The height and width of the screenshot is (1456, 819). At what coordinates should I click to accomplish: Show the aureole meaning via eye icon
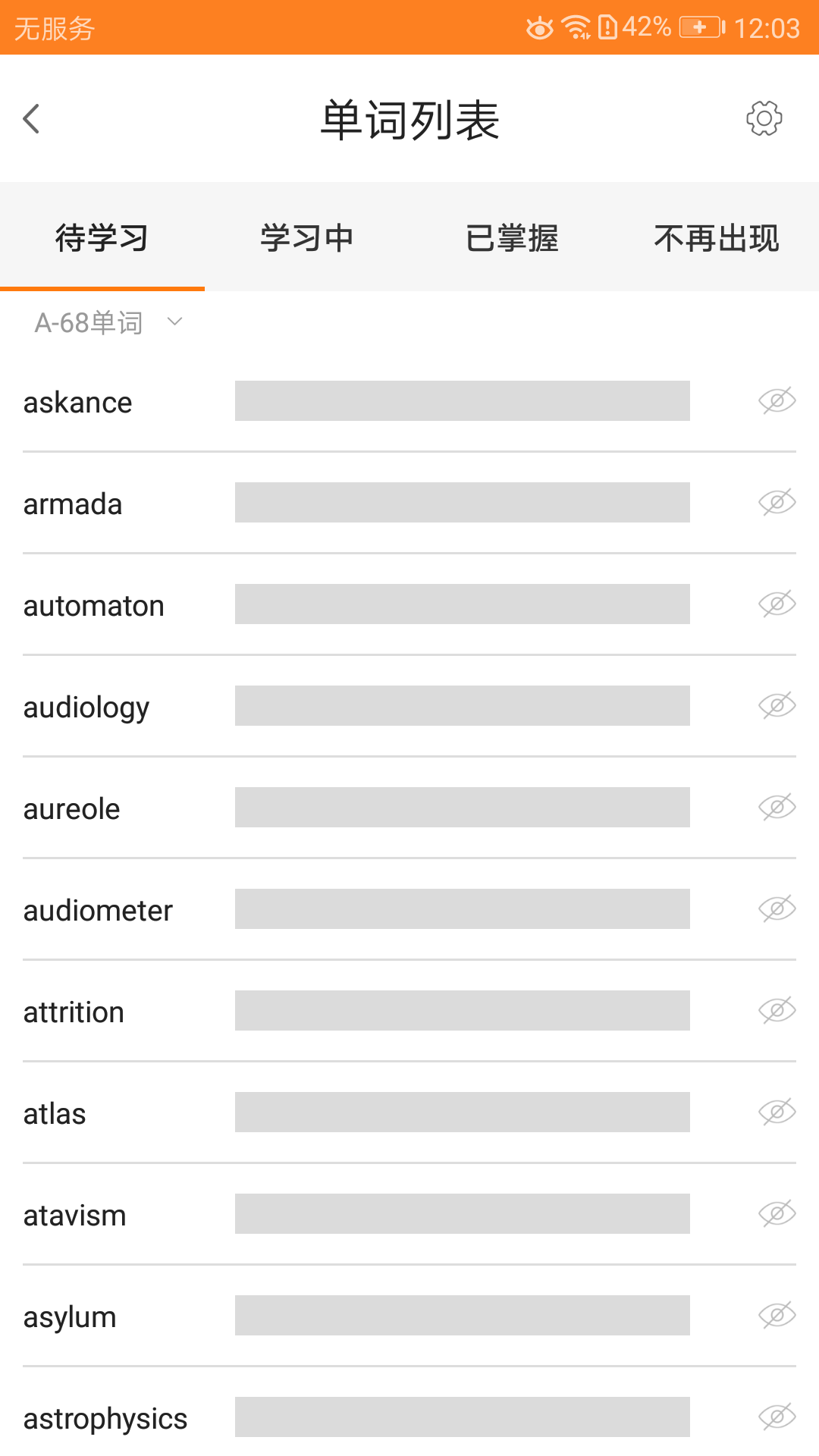coord(777,808)
